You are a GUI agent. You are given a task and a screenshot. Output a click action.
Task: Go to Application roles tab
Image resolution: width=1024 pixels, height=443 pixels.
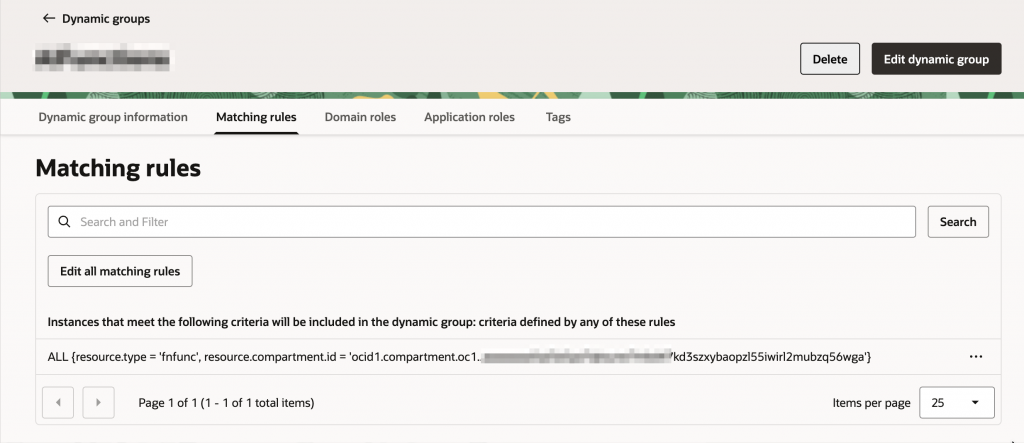pyautogui.click(x=469, y=117)
